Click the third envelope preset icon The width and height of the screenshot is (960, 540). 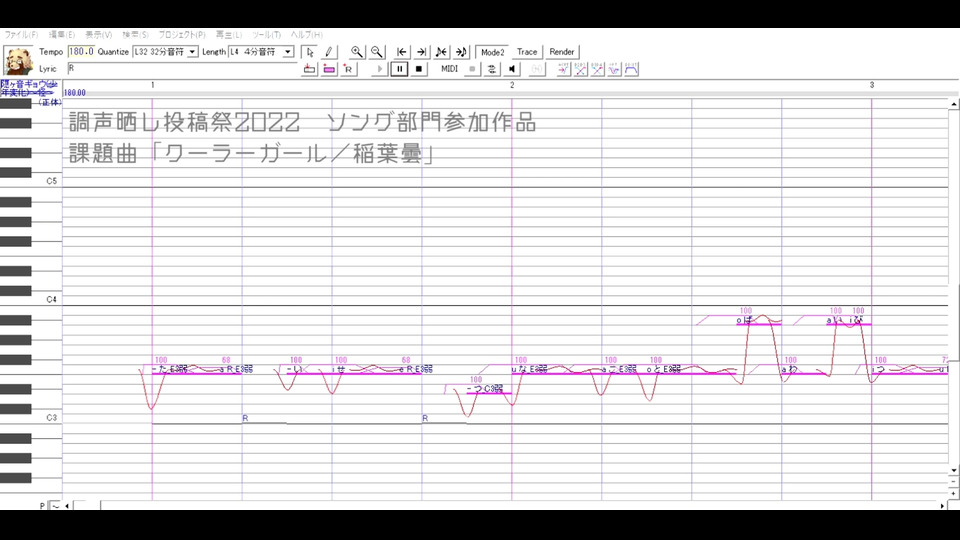[x=598, y=69]
